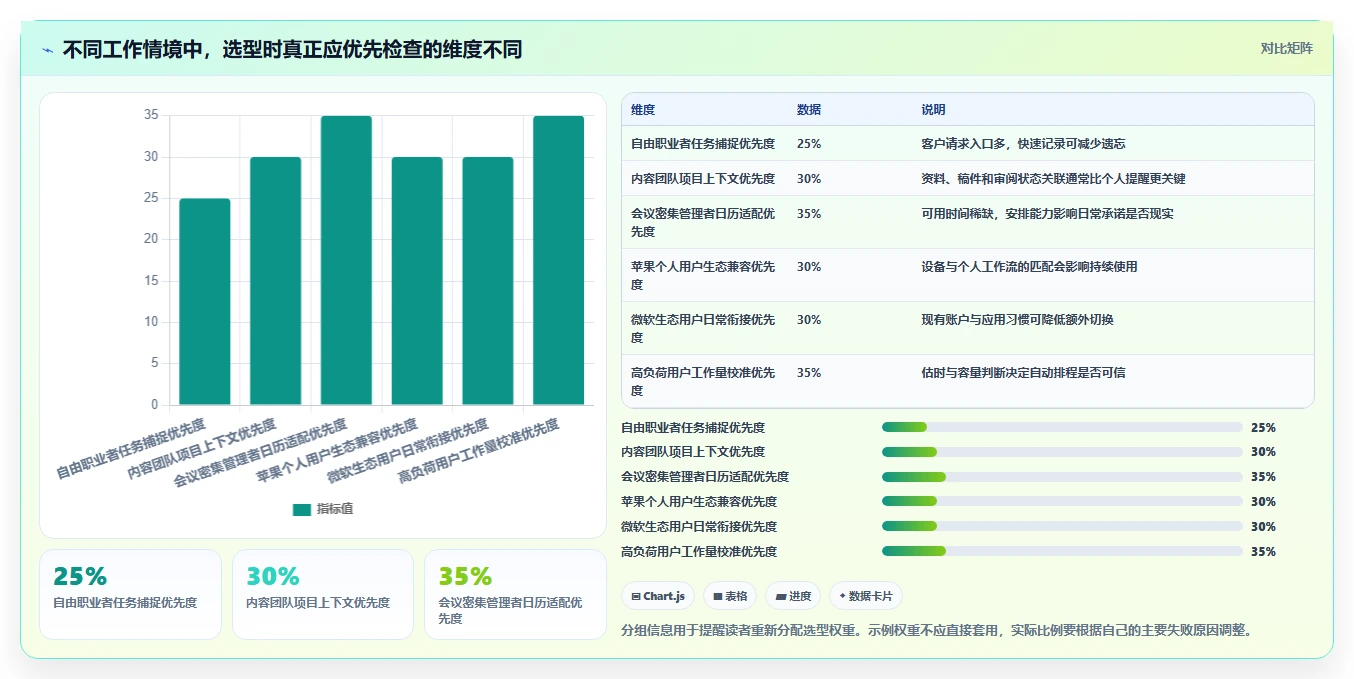The image size is (1354, 679).
Task: Click the progress bar for 内容团队项目上下文优先度
Action: (1062, 452)
